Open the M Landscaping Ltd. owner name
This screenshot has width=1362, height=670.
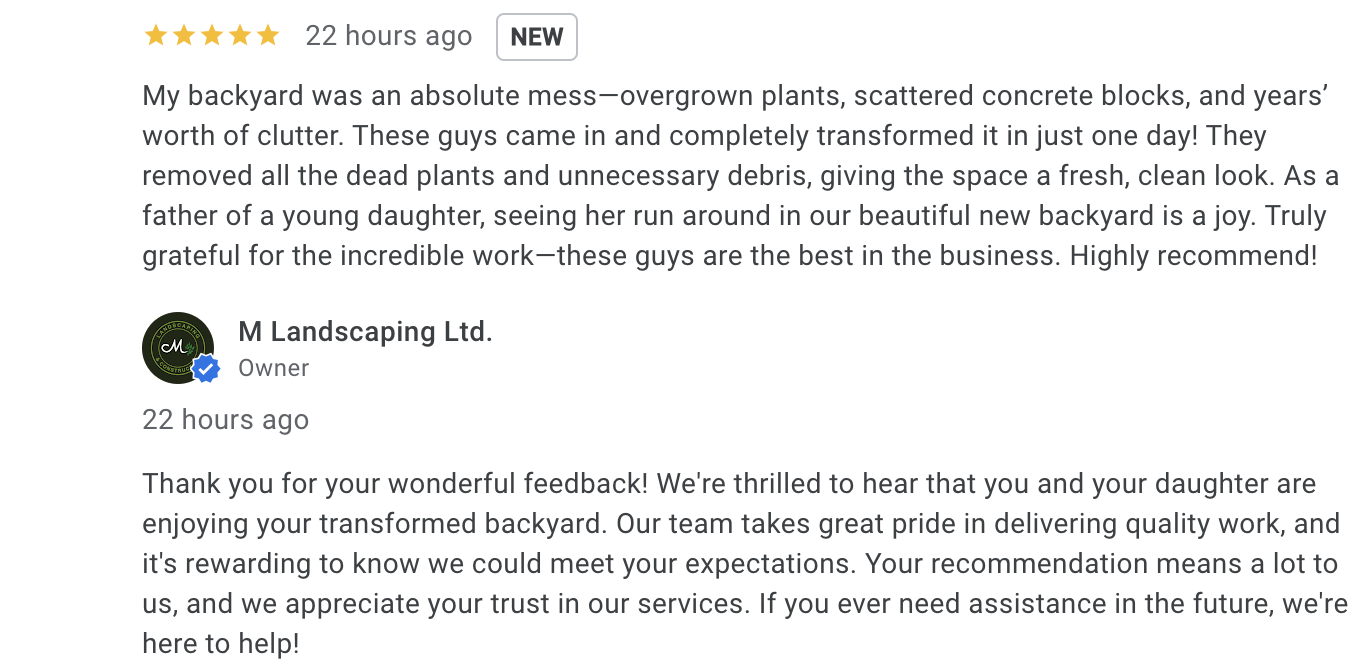point(365,331)
